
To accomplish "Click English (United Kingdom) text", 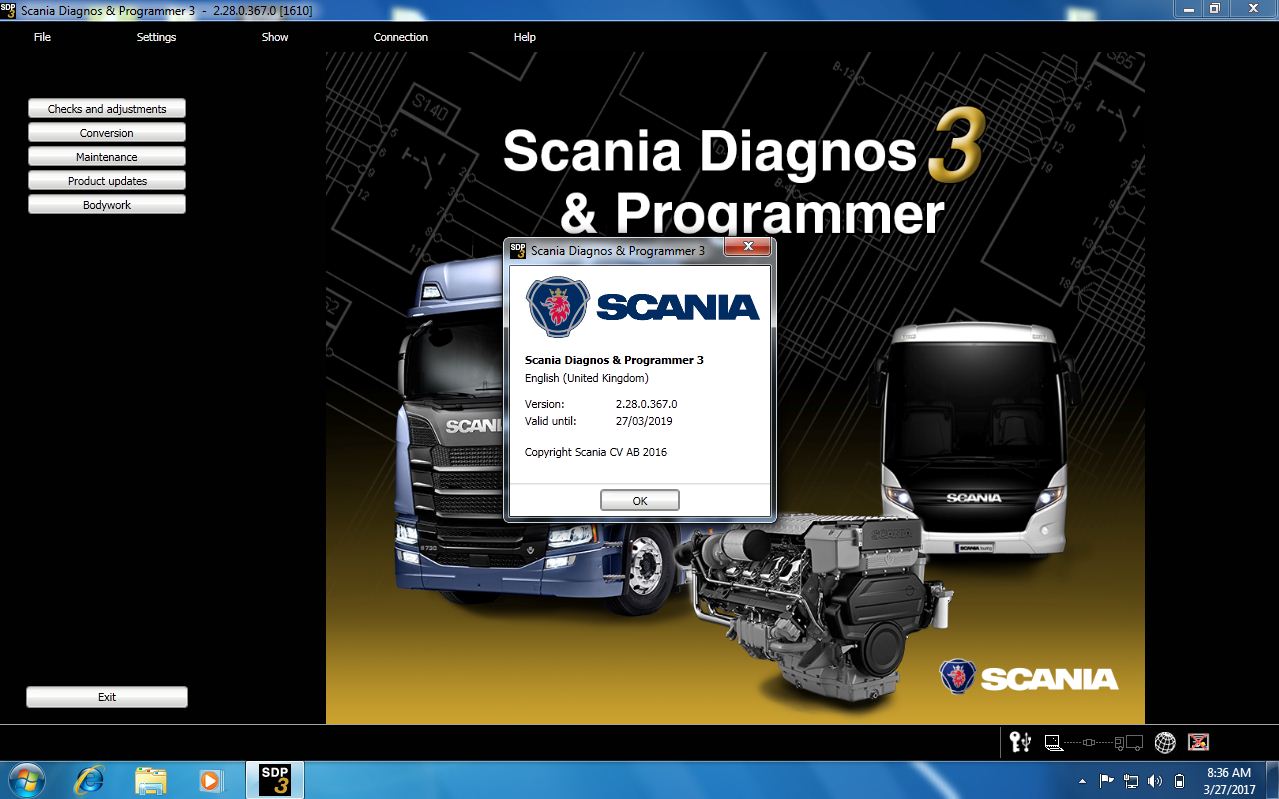I will 587,378.
